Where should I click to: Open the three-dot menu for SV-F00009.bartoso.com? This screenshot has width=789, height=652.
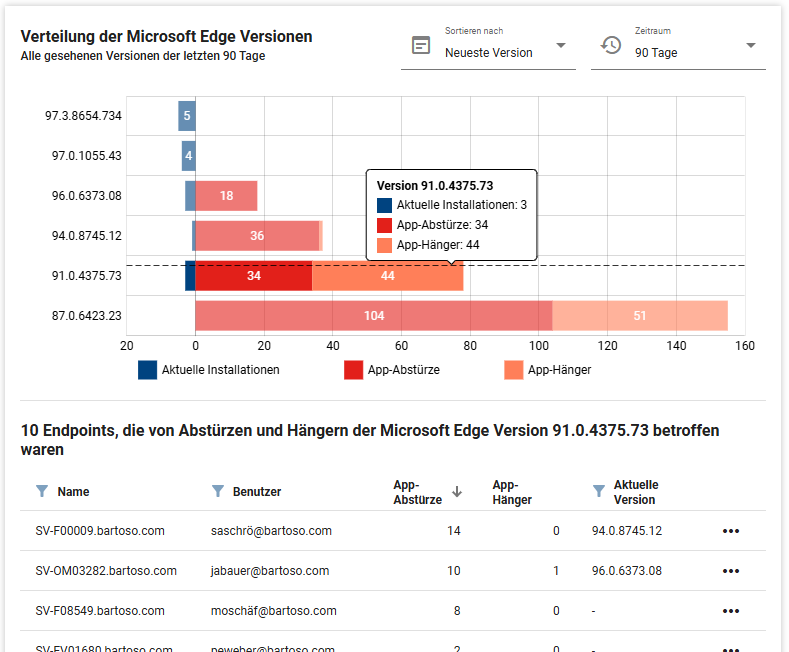(x=730, y=531)
